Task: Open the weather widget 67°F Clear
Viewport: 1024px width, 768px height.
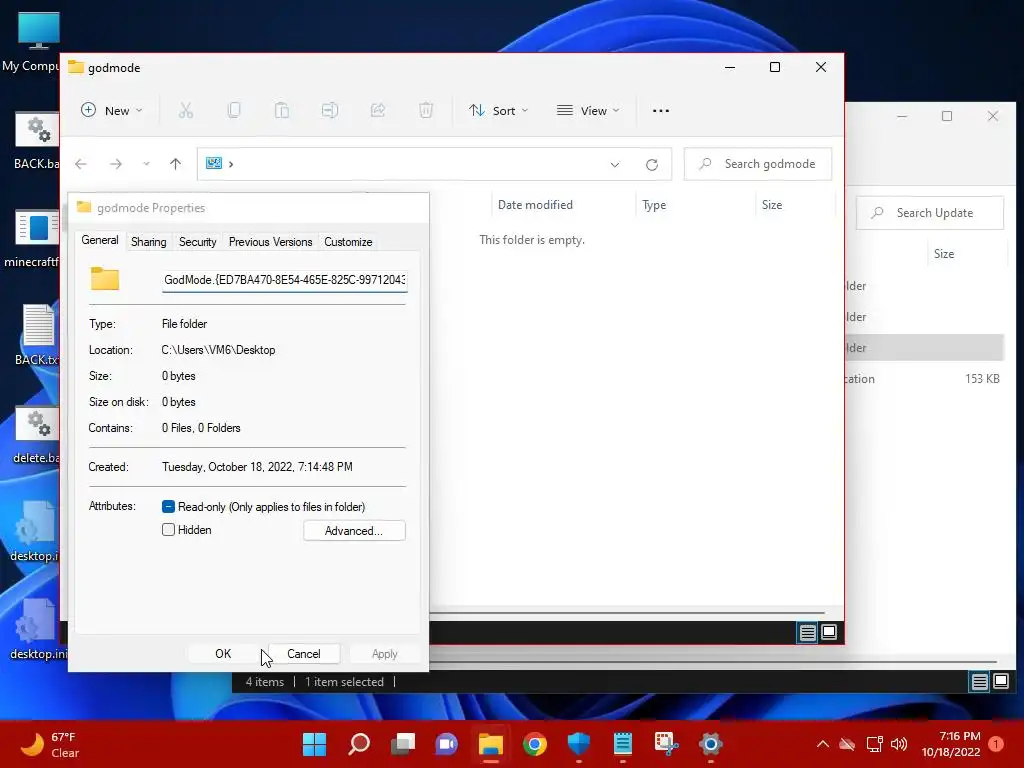Action: click(x=49, y=744)
